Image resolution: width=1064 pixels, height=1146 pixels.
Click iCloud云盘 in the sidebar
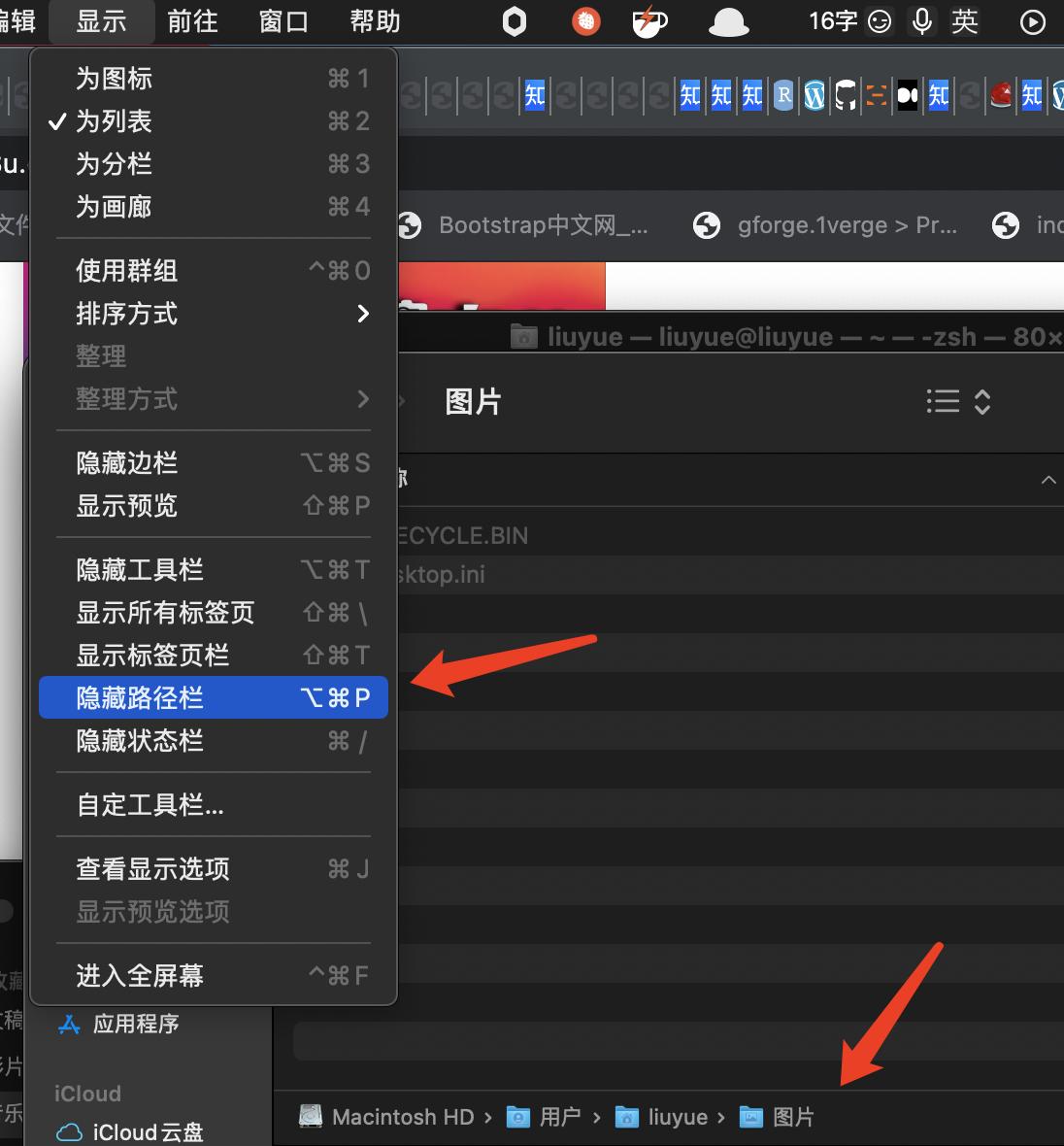tap(144, 1130)
